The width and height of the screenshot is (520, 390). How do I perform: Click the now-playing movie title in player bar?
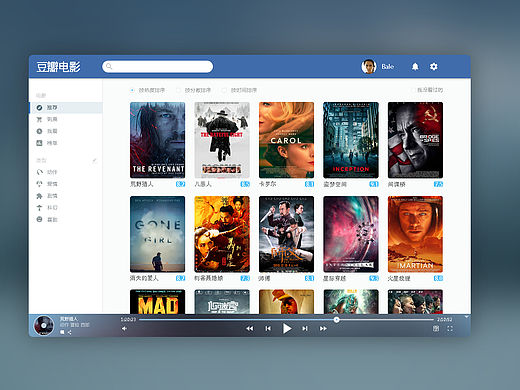coord(69,319)
